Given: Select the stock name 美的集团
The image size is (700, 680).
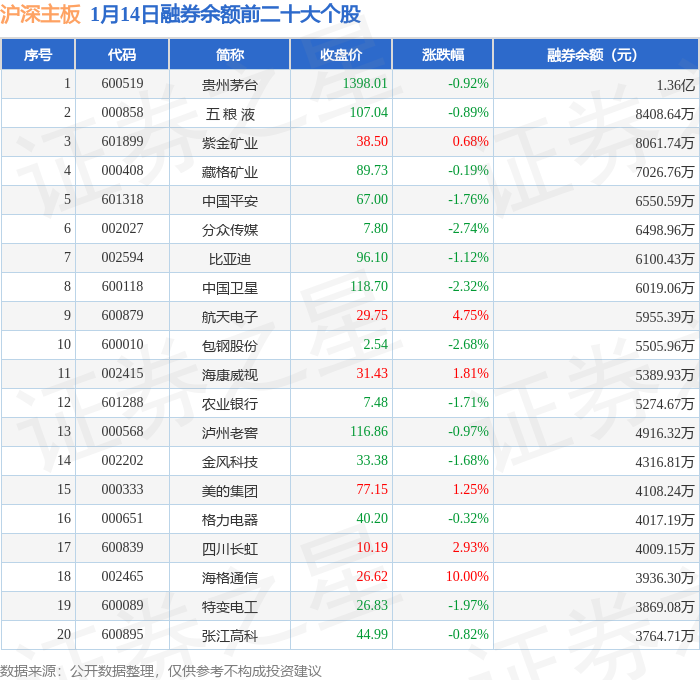Looking at the screenshot, I should (x=229, y=491).
